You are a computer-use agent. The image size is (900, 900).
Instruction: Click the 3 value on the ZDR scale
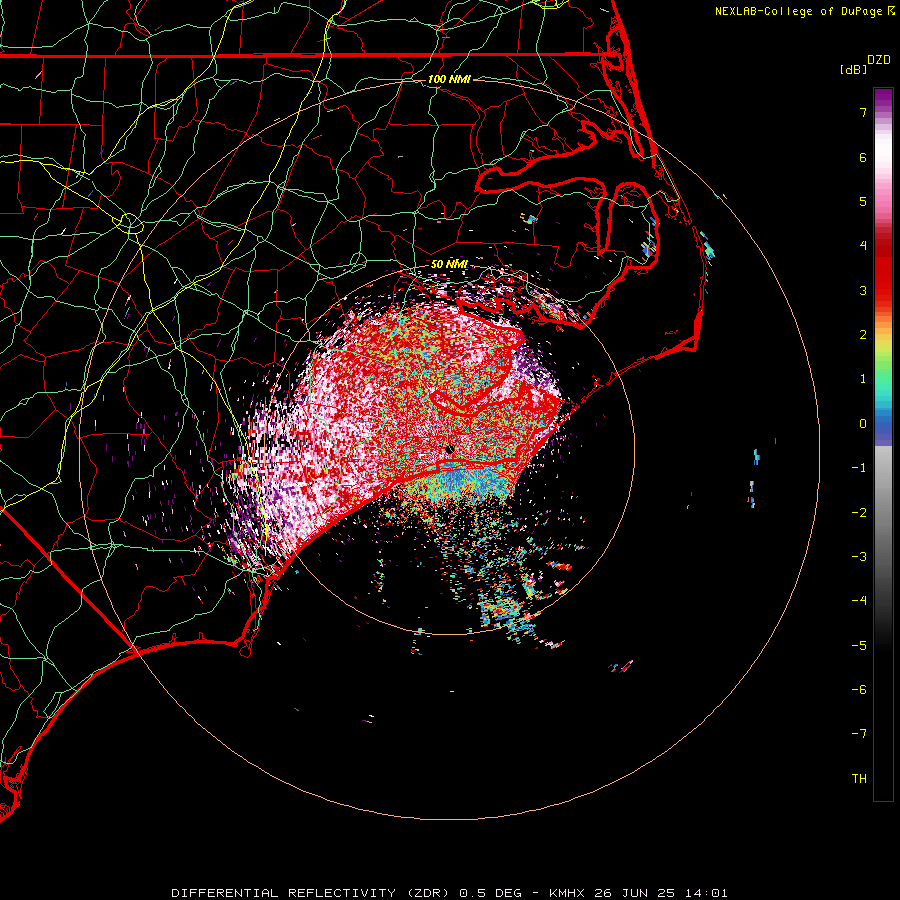coord(863,290)
